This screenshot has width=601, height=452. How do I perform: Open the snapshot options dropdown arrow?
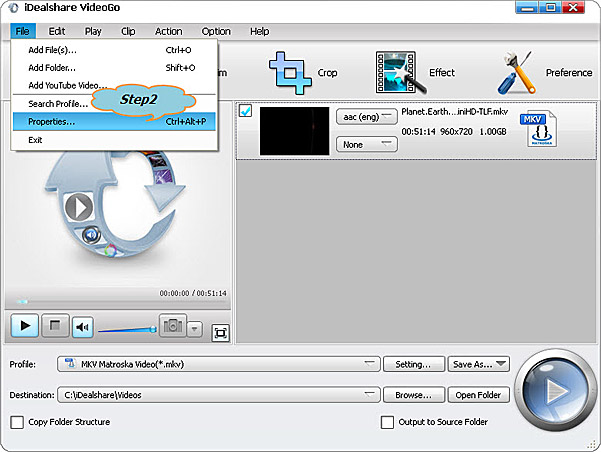[x=195, y=329]
